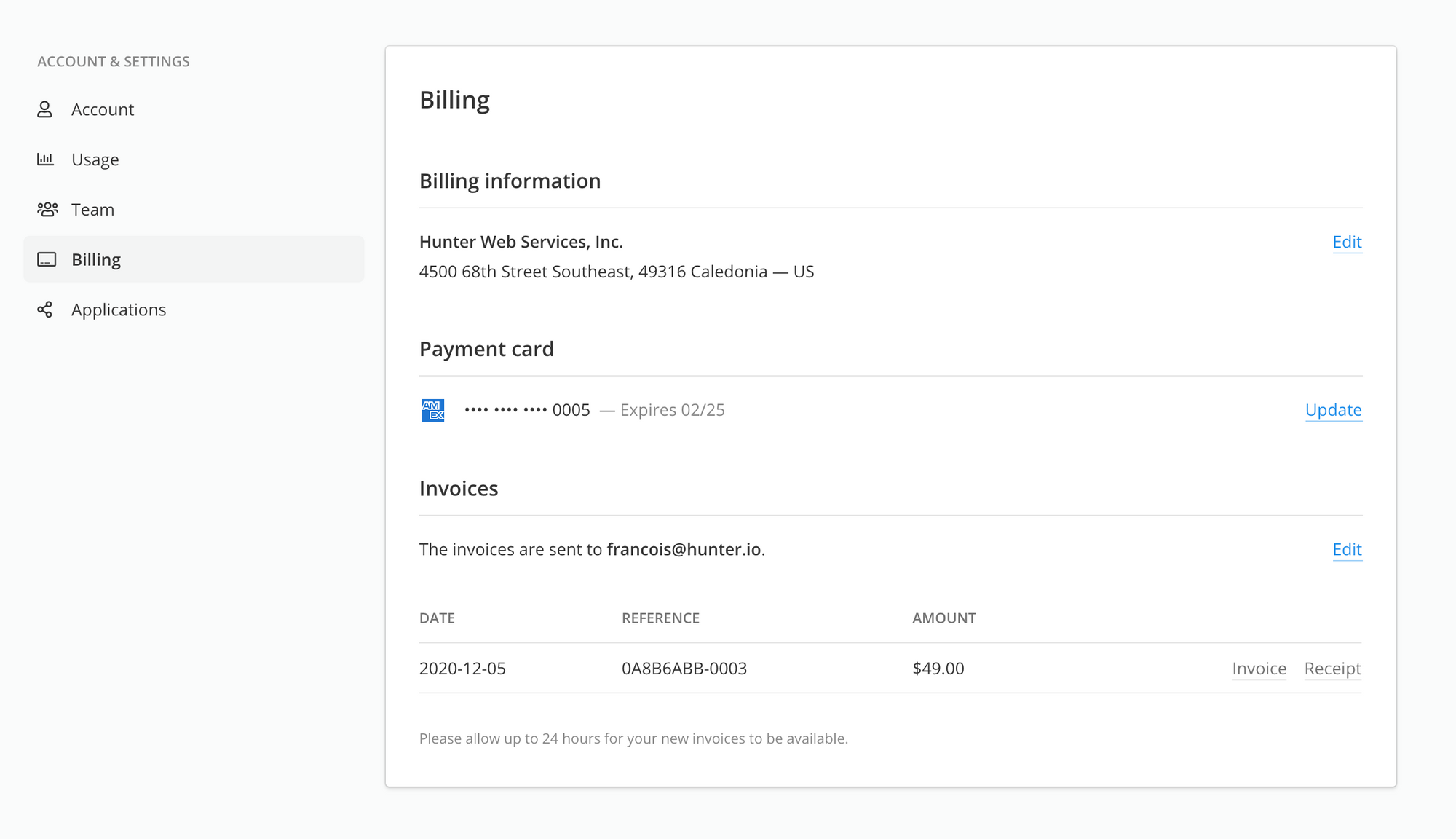Click the Applications share-nodes icon
This screenshot has width=1456, height=839.
(45, 310)
